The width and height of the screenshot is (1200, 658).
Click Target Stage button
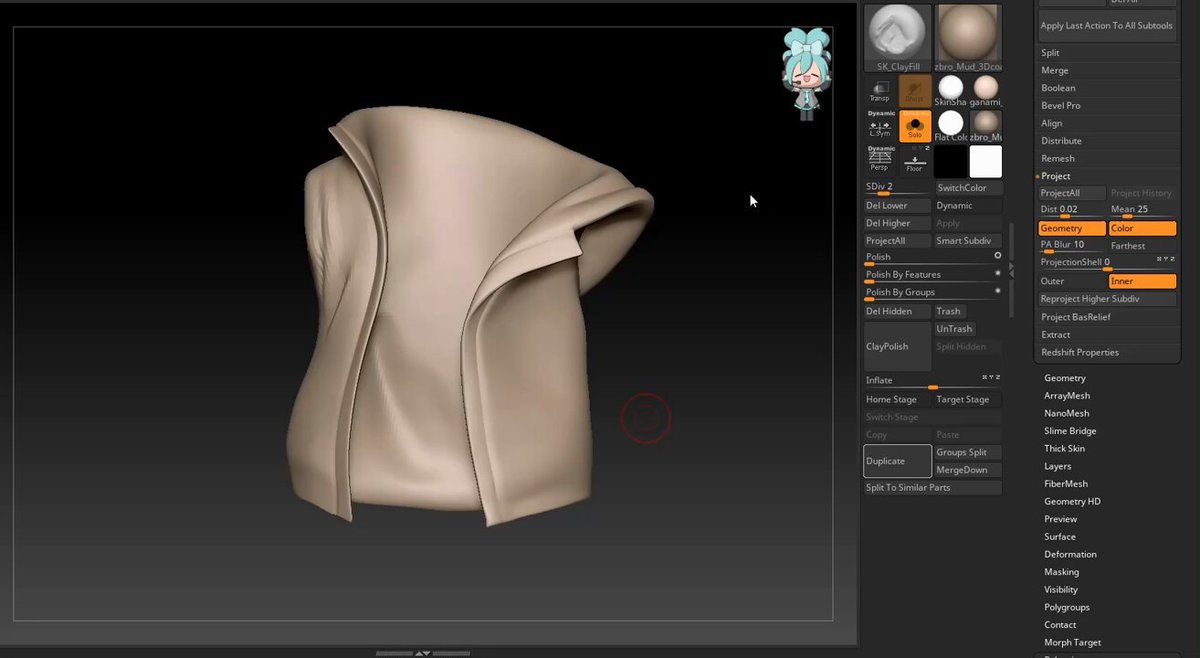click(x=968, y=399)
